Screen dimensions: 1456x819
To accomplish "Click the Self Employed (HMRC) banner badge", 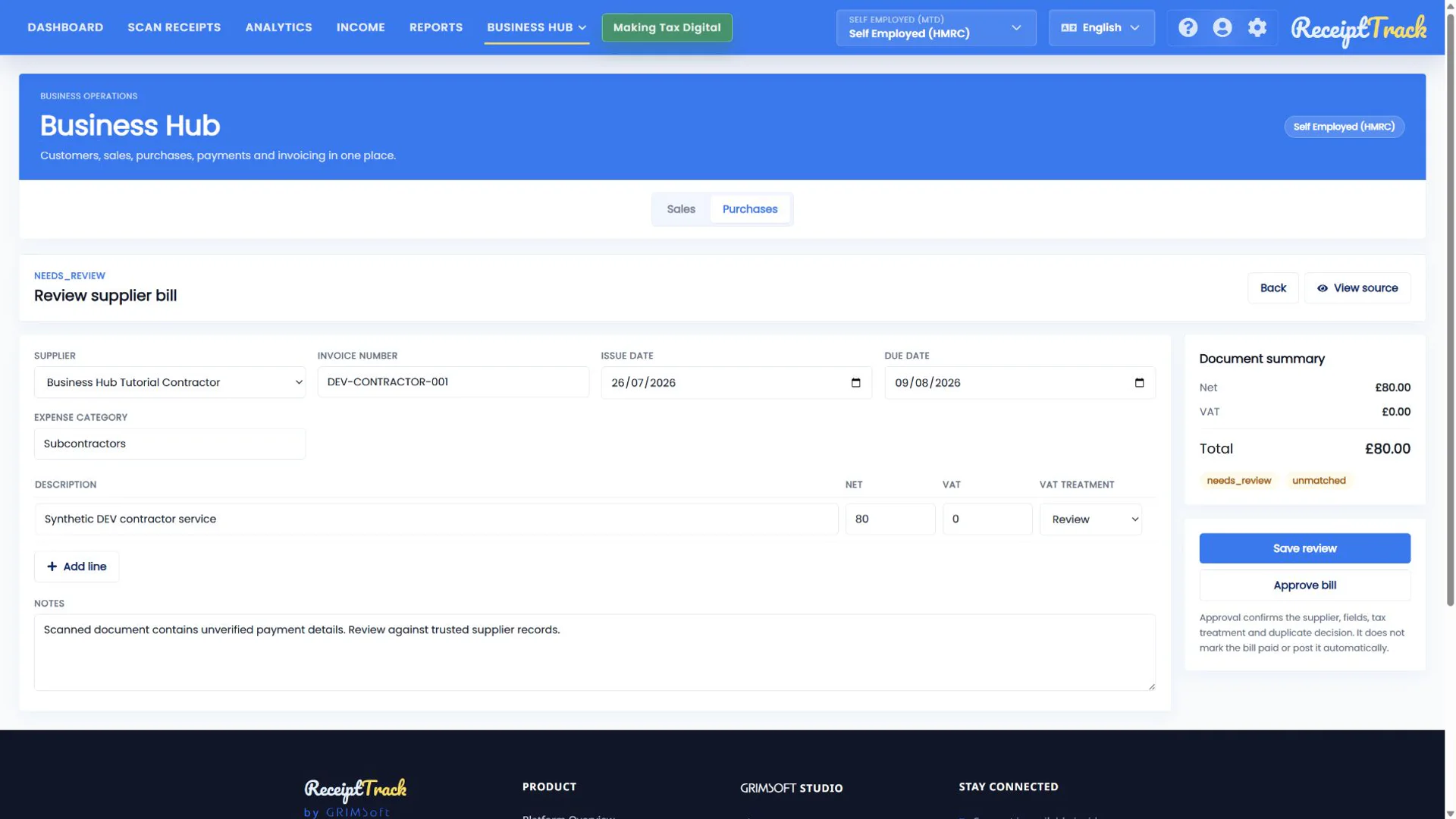I will pos(1344,127).
